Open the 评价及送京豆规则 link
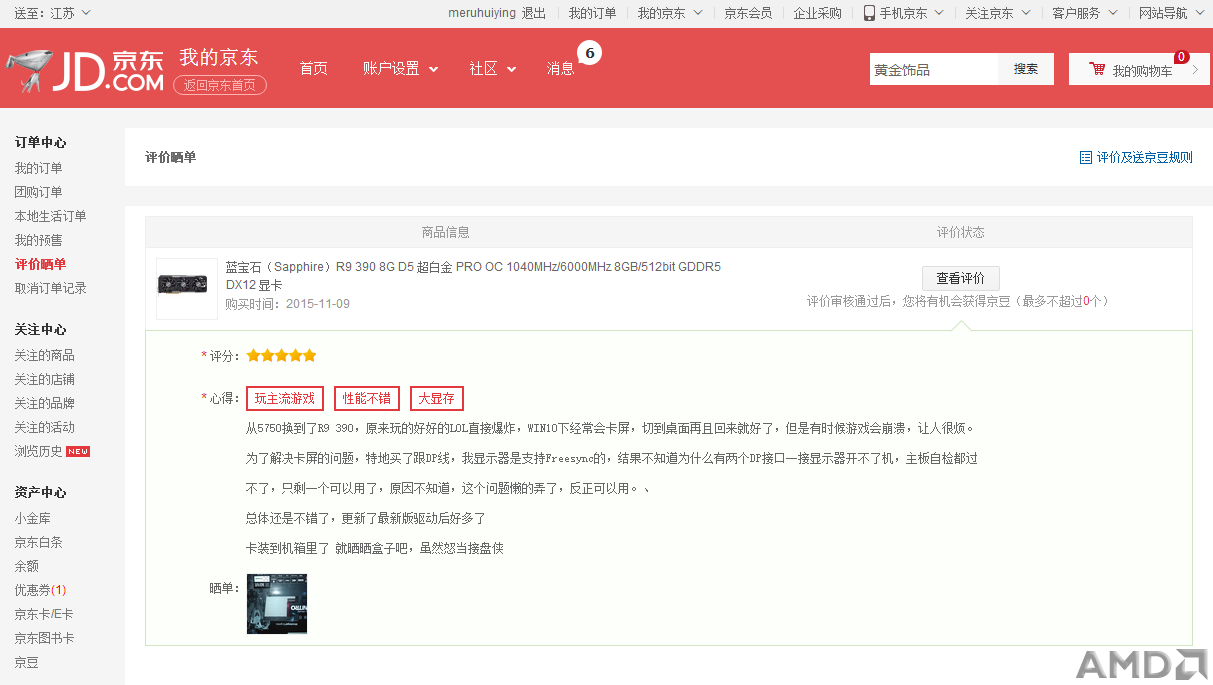This screenshot has height=685, width=1213. coord(1144,157)
